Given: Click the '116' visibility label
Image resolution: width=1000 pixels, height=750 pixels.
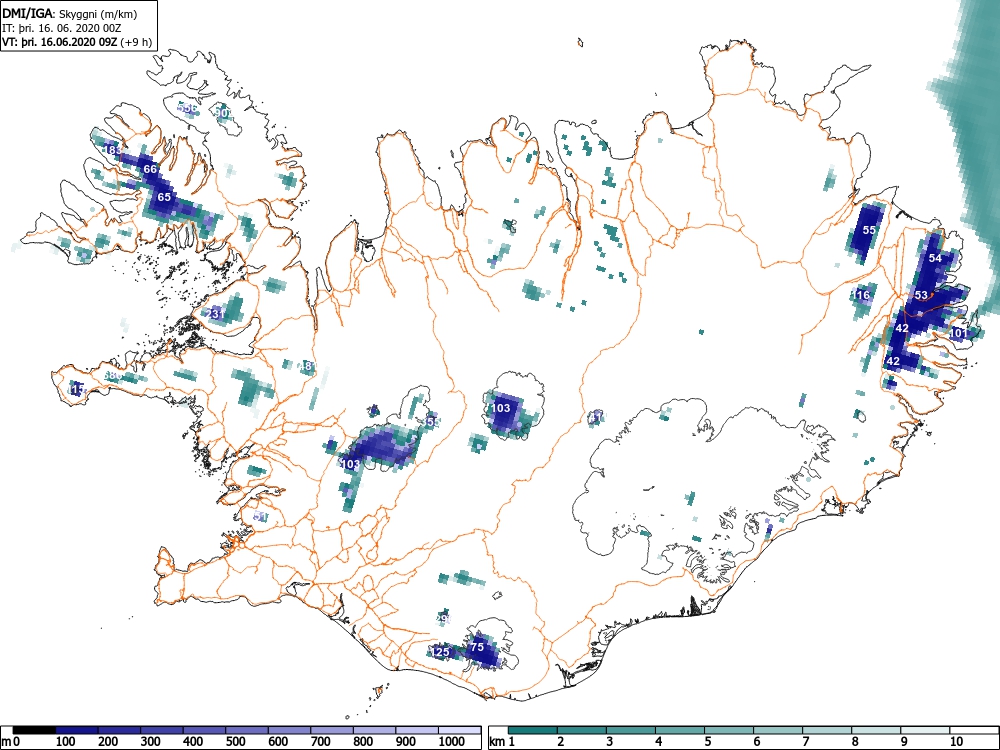Looking at the screenshot, I should pyautogui.click(x=861, y=295).
